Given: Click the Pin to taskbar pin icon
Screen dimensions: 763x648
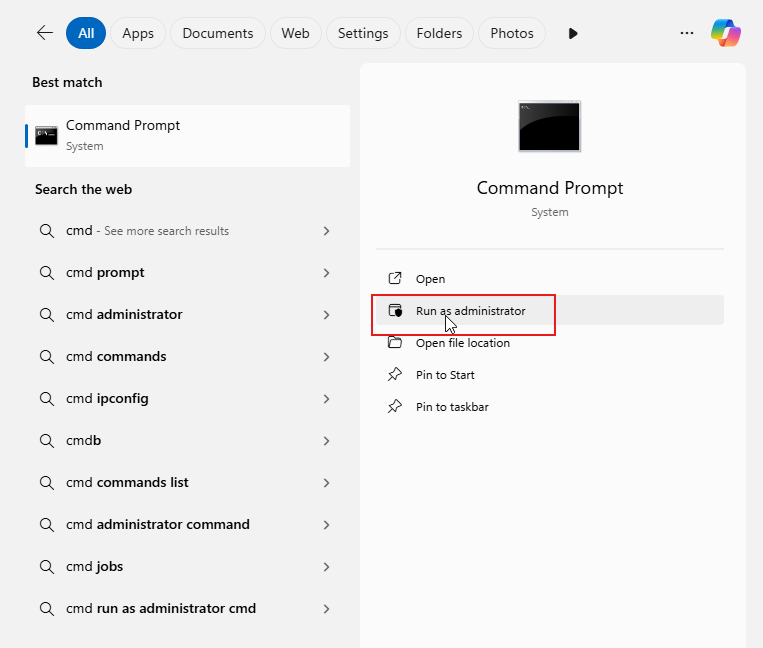Looking at the screenshot, I should coord(395,407).
